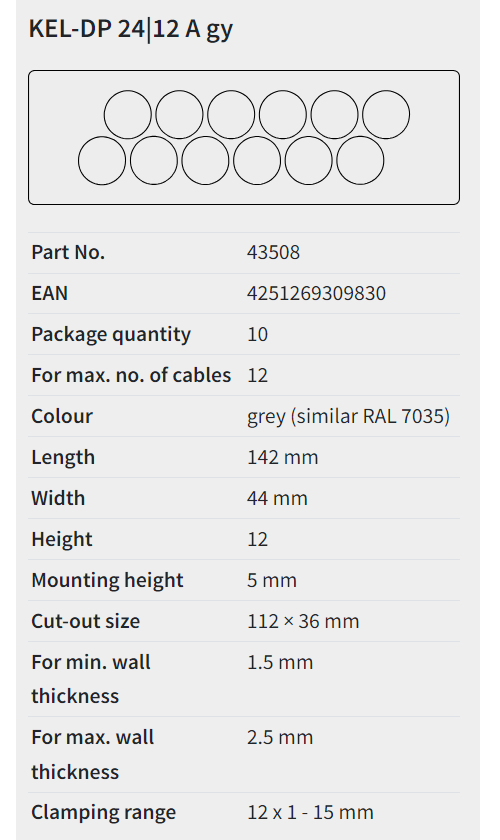Viewport: 500px width, 840px height.
Task: Select the max wall thickness value 2.5 mm
Action: (x=280, y=738)
